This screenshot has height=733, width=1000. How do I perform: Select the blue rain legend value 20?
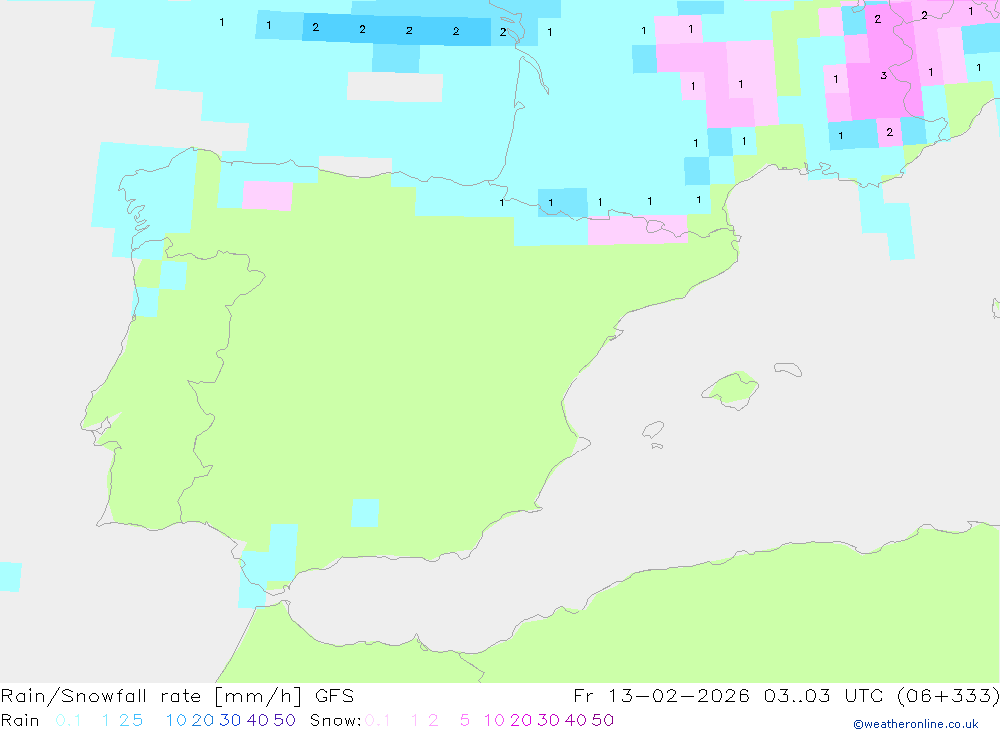(x=203, y=720)
